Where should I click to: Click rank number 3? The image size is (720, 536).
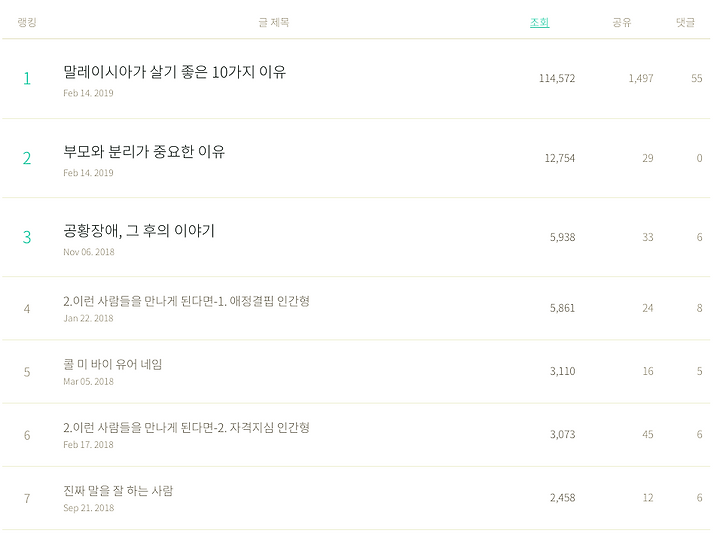27,237
